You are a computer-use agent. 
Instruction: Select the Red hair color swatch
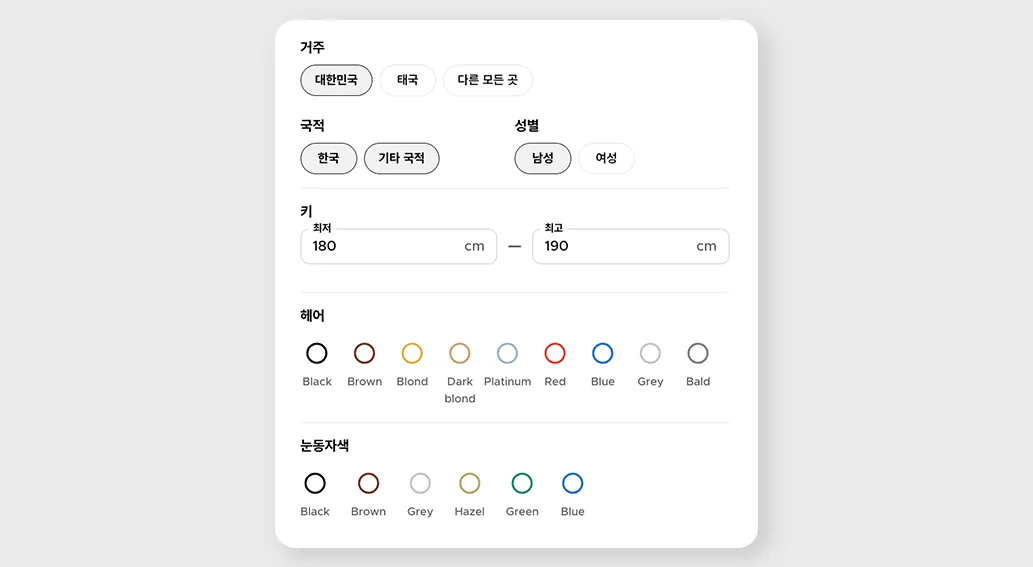(555, 353)
